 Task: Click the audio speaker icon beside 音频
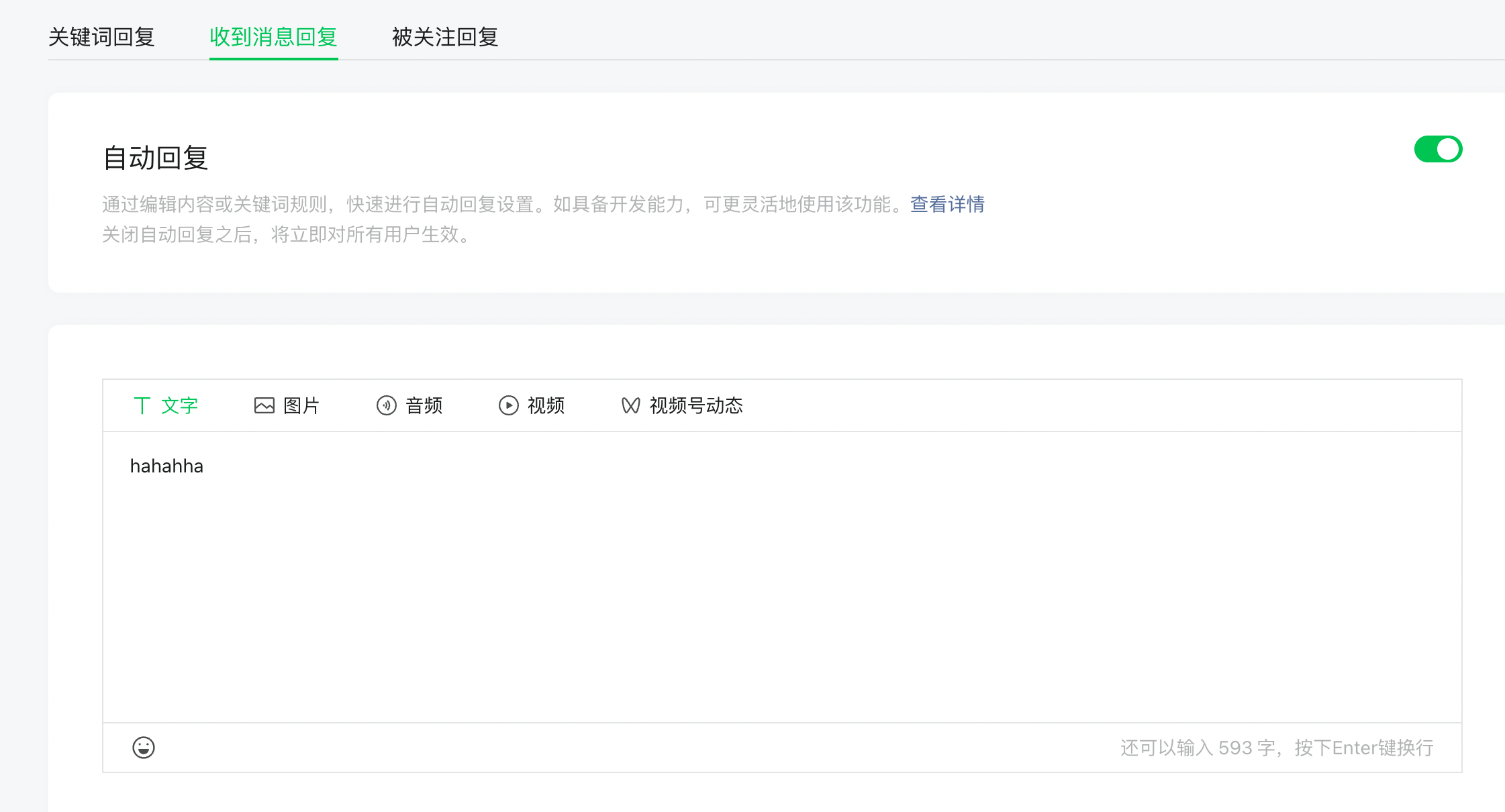(x=387, y=405)
